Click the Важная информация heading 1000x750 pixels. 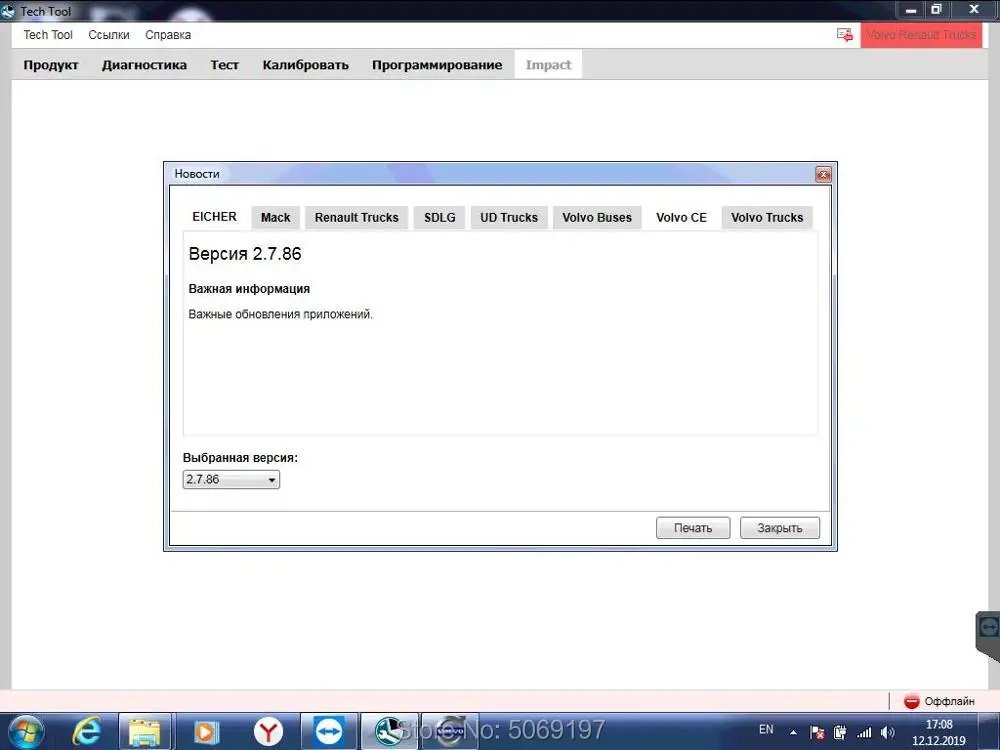click(249, 289)
